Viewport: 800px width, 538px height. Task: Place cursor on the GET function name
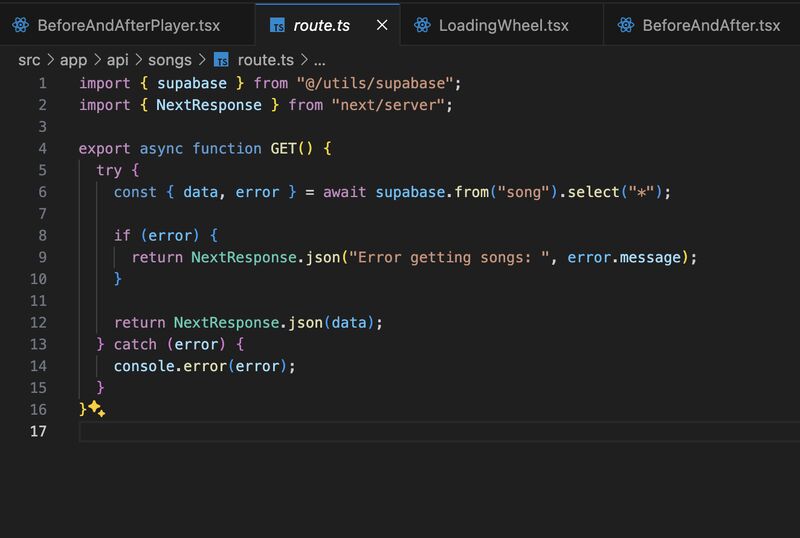(284, 148)
